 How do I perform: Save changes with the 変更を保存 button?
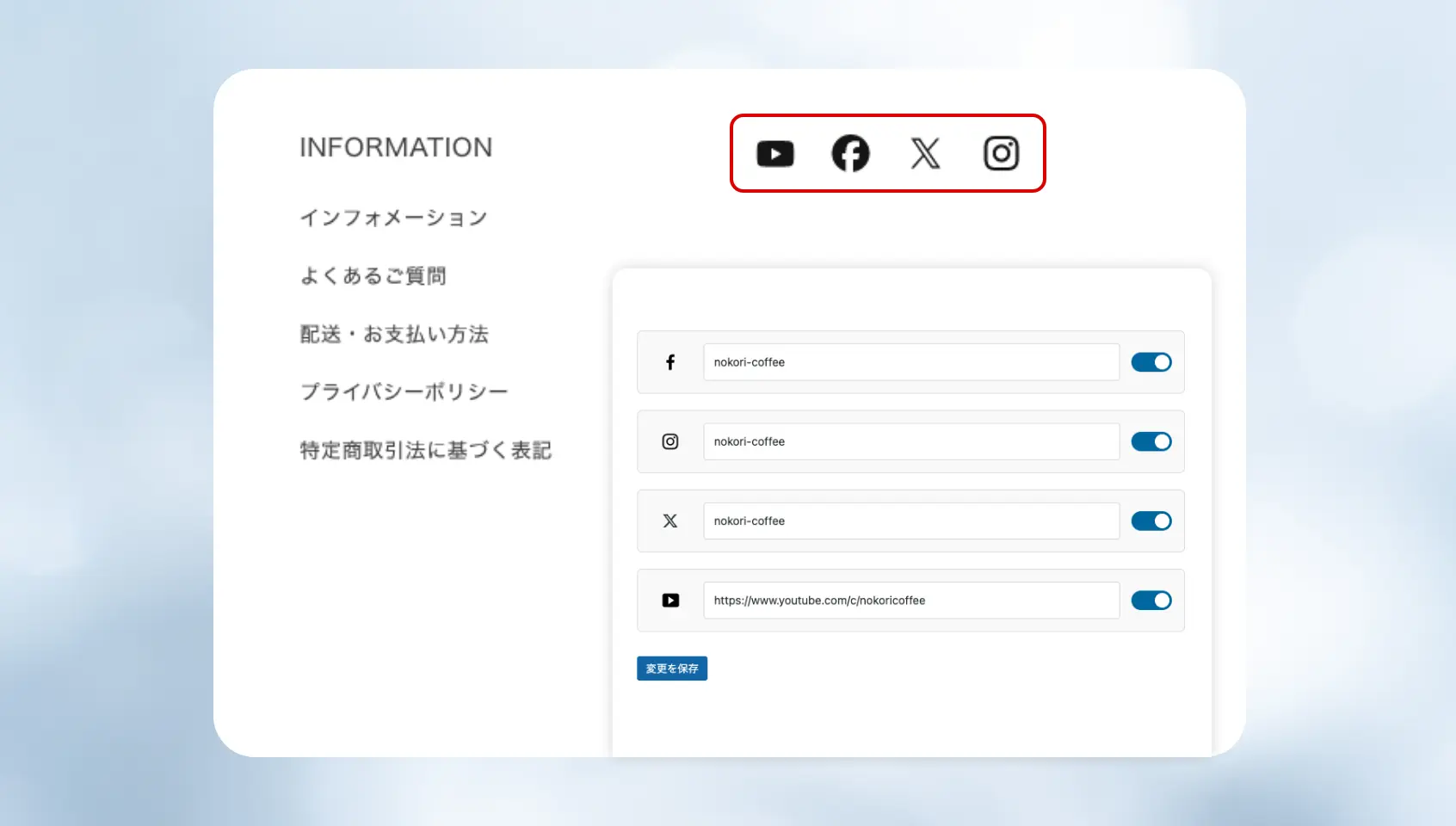[x=672, y=669]
